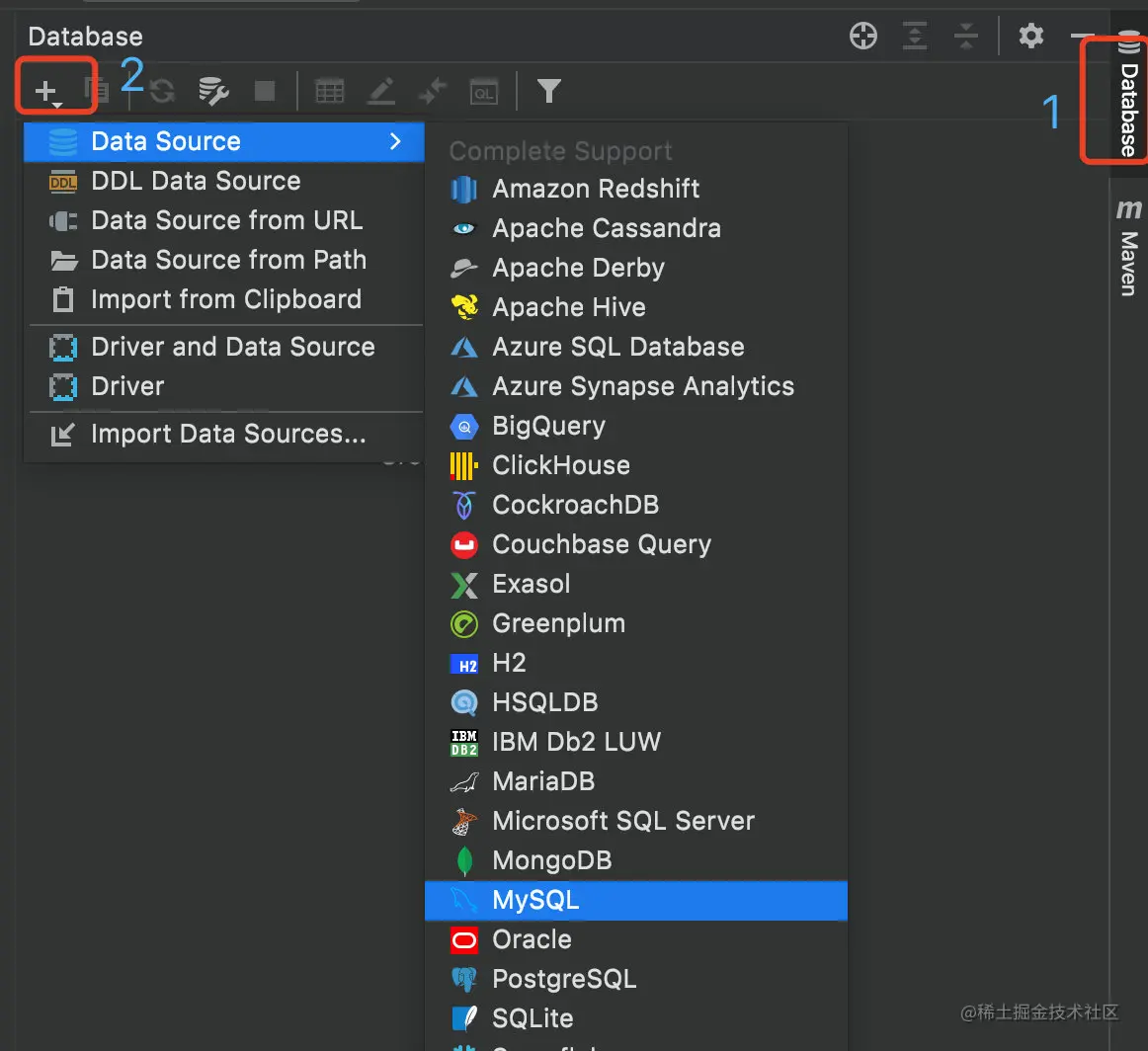
Task: Select Apache Hive data source
Action: point(636,307)
